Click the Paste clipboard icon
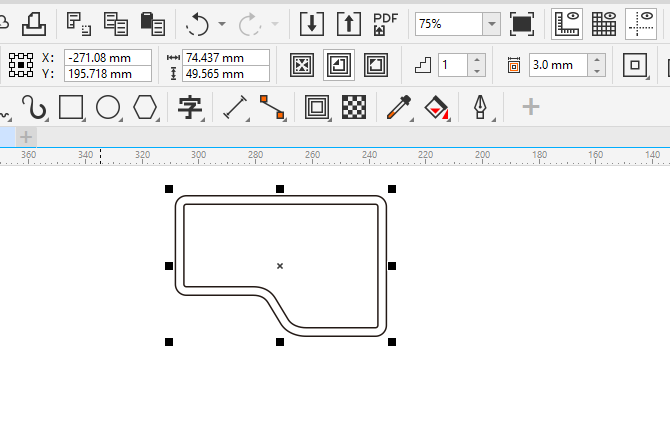 153,24
